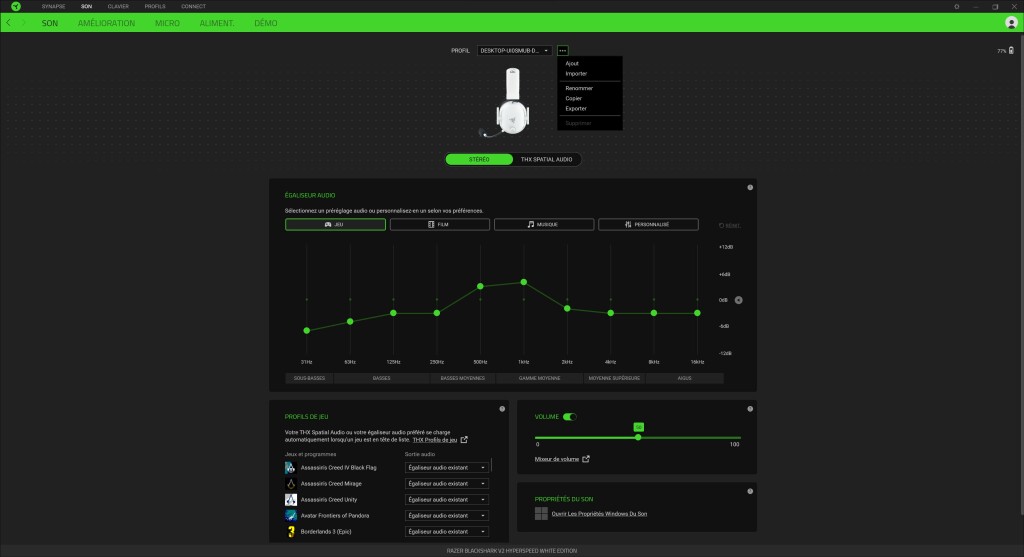Switch to THX Spatial Audio mode
This screenshot has height=557, width=1024.
(x=547, y=159)
